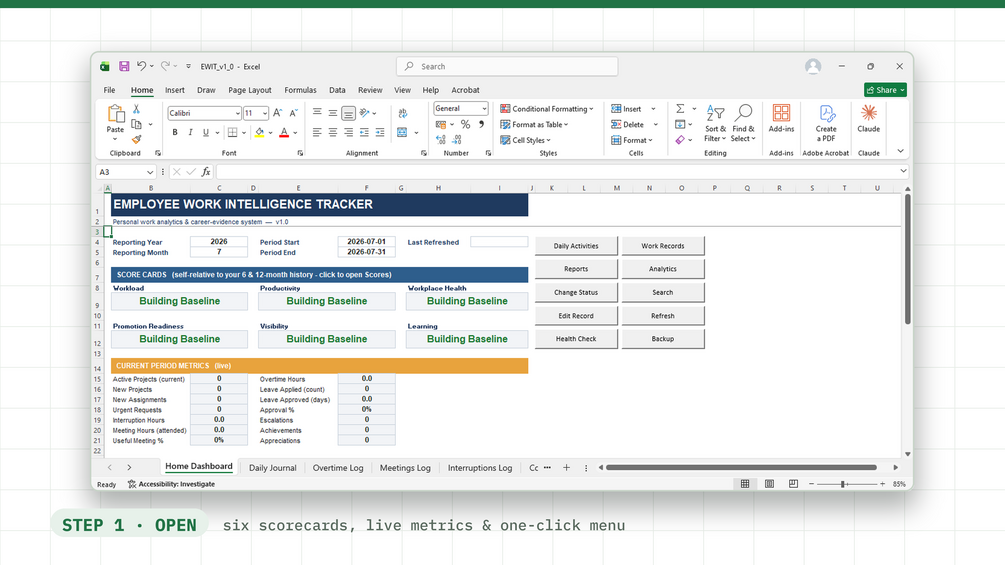Screen dimensions: 1005x565
Task: Apply Underline formatting
Action: pos(206,133)
